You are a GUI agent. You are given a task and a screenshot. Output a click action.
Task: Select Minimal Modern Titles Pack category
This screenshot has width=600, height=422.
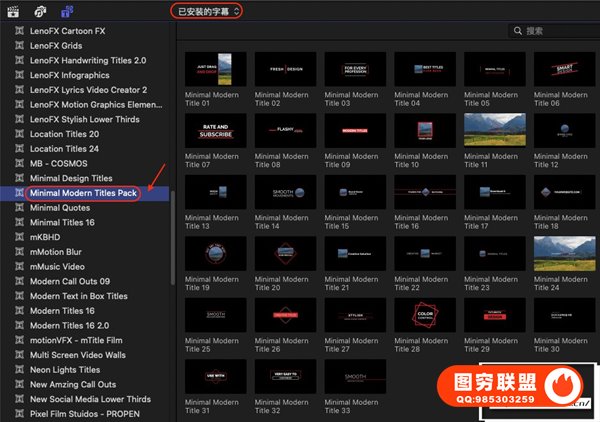[x=83, y=193]
